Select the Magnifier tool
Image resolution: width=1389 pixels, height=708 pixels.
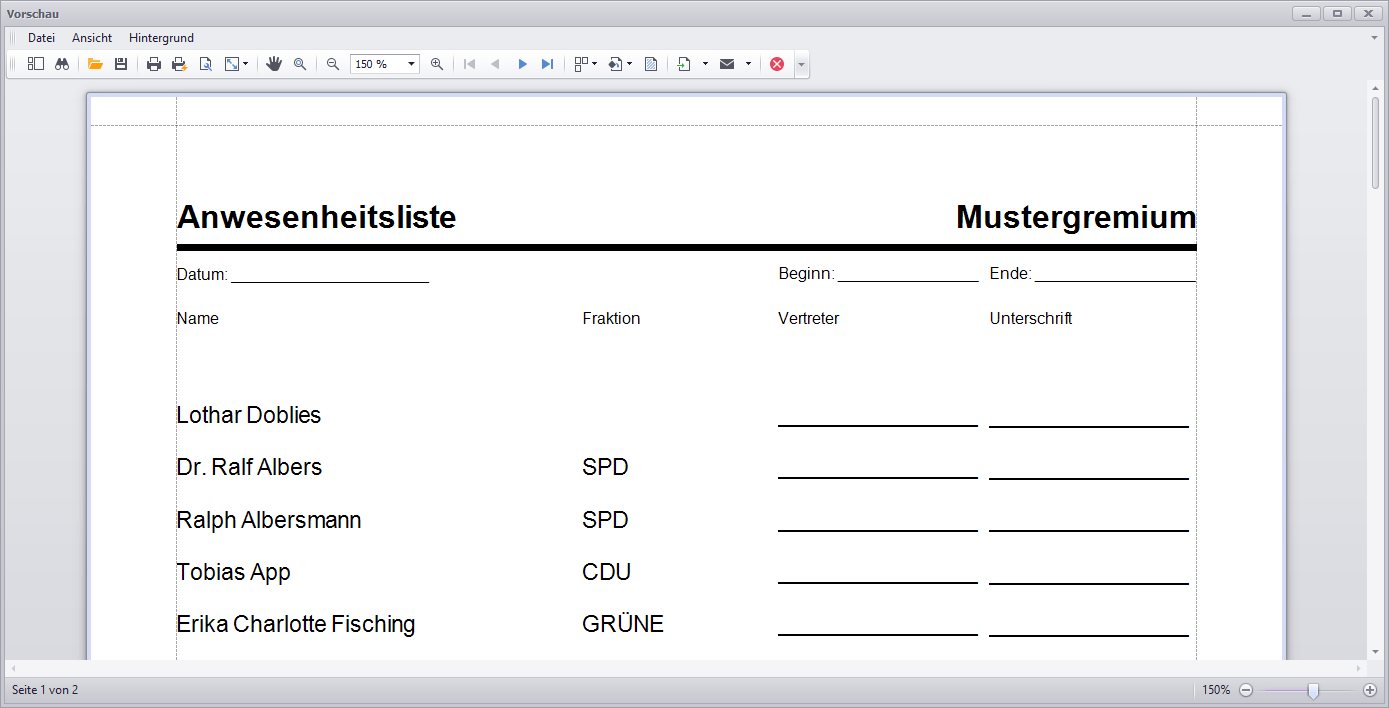point(300,64)
